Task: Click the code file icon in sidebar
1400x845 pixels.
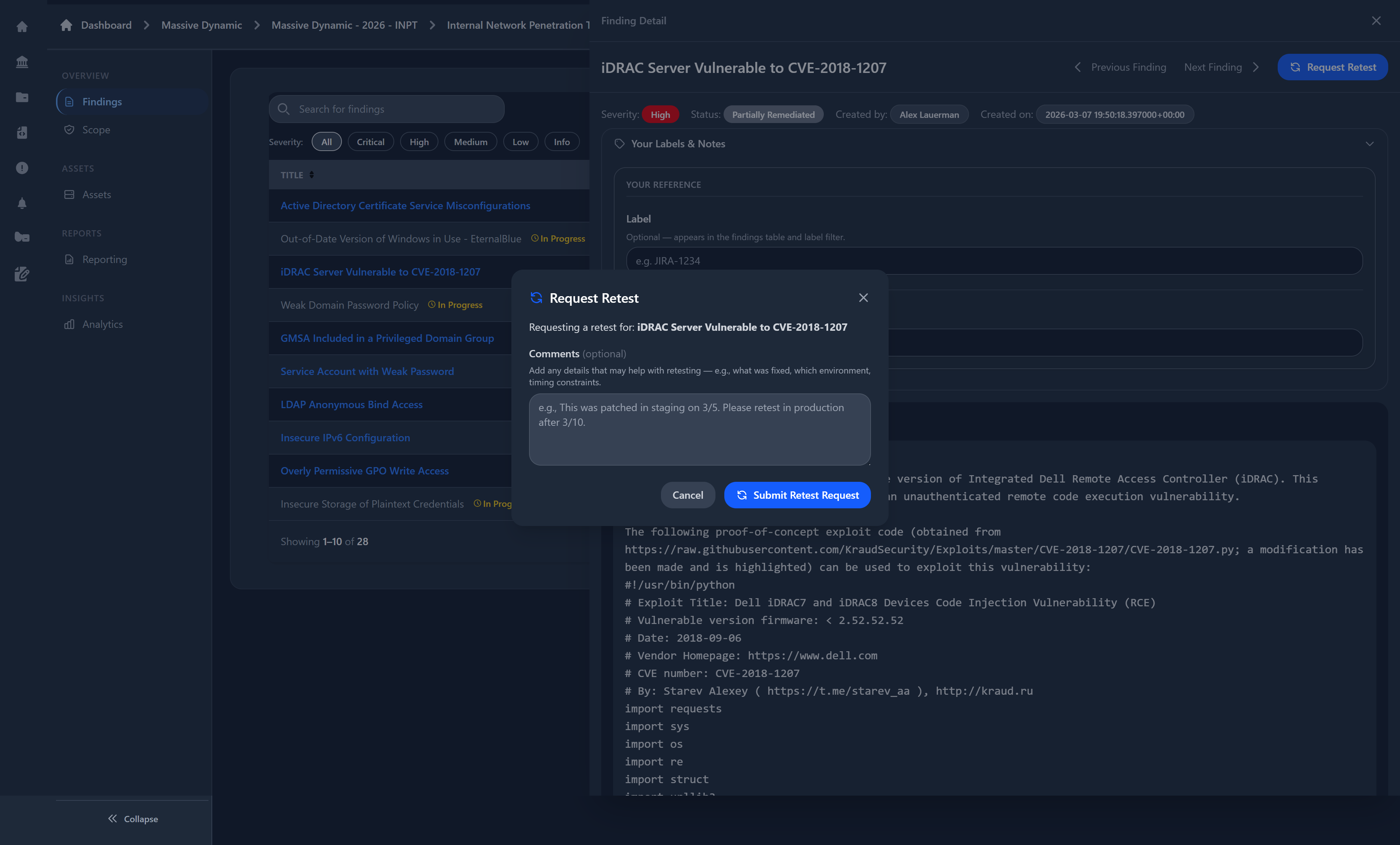Action: pos(22,132)
